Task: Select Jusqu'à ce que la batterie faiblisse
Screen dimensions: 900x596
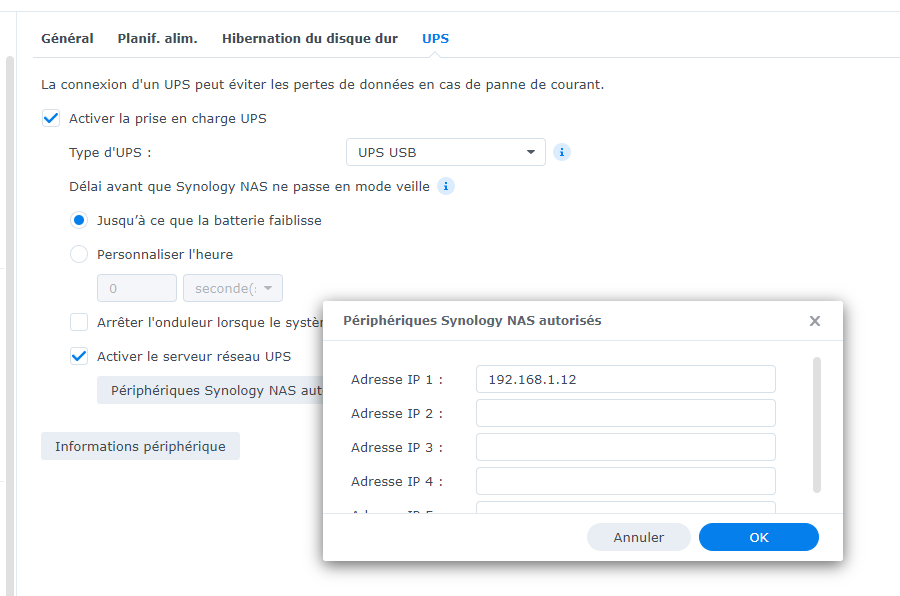Action: 79,220
